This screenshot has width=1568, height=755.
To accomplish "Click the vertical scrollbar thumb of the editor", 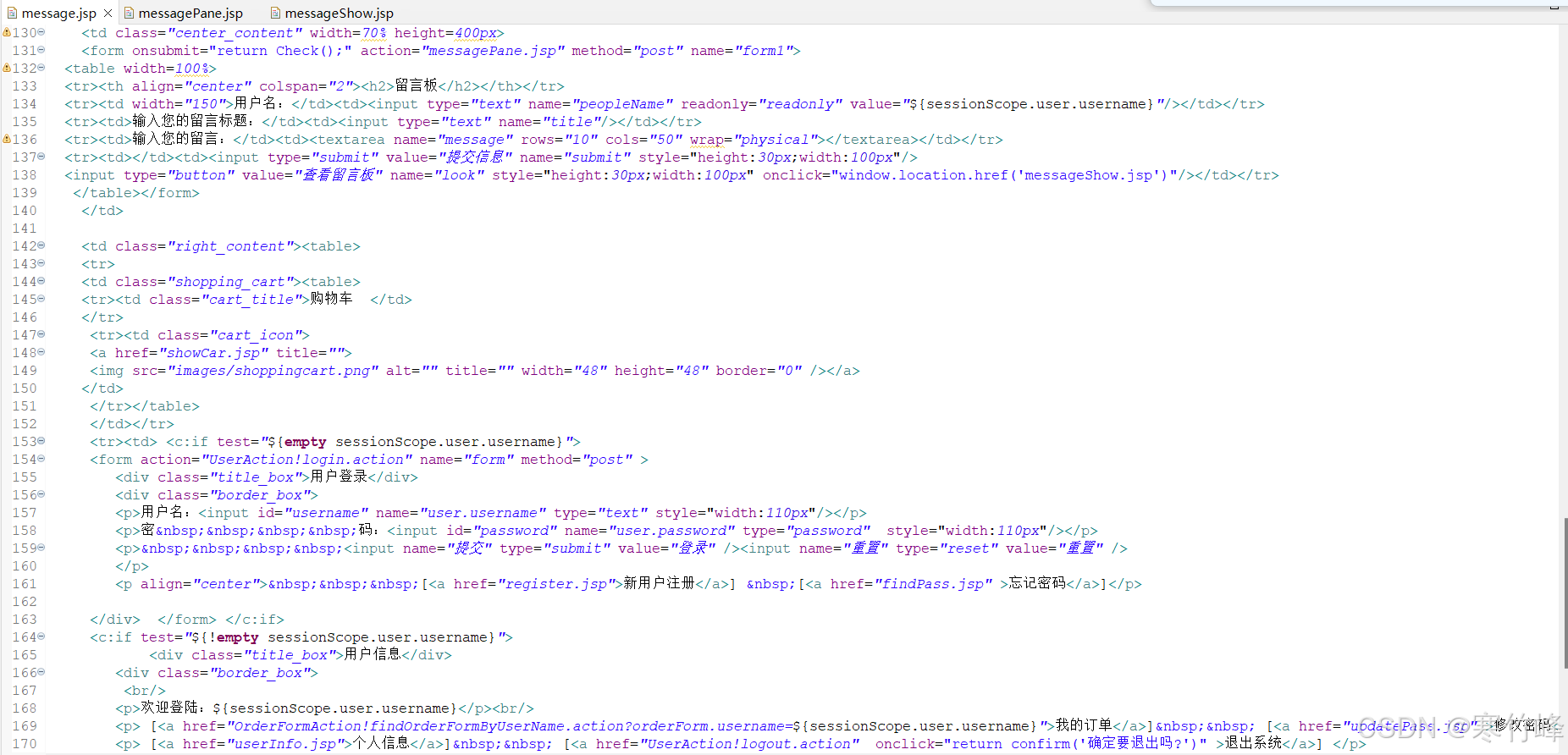I will click(x=1565, y=592).
